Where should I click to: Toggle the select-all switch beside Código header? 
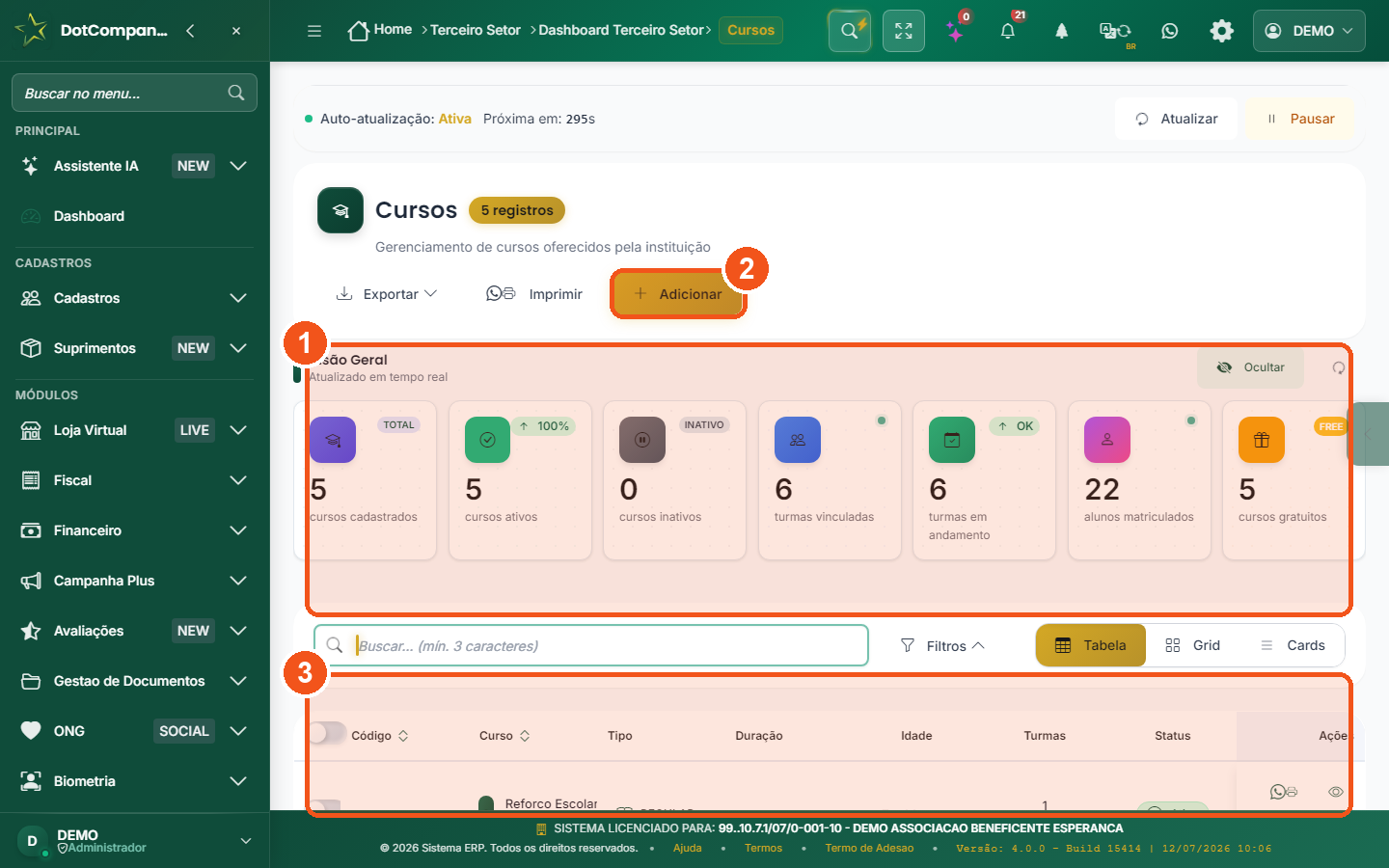(327, 733)
